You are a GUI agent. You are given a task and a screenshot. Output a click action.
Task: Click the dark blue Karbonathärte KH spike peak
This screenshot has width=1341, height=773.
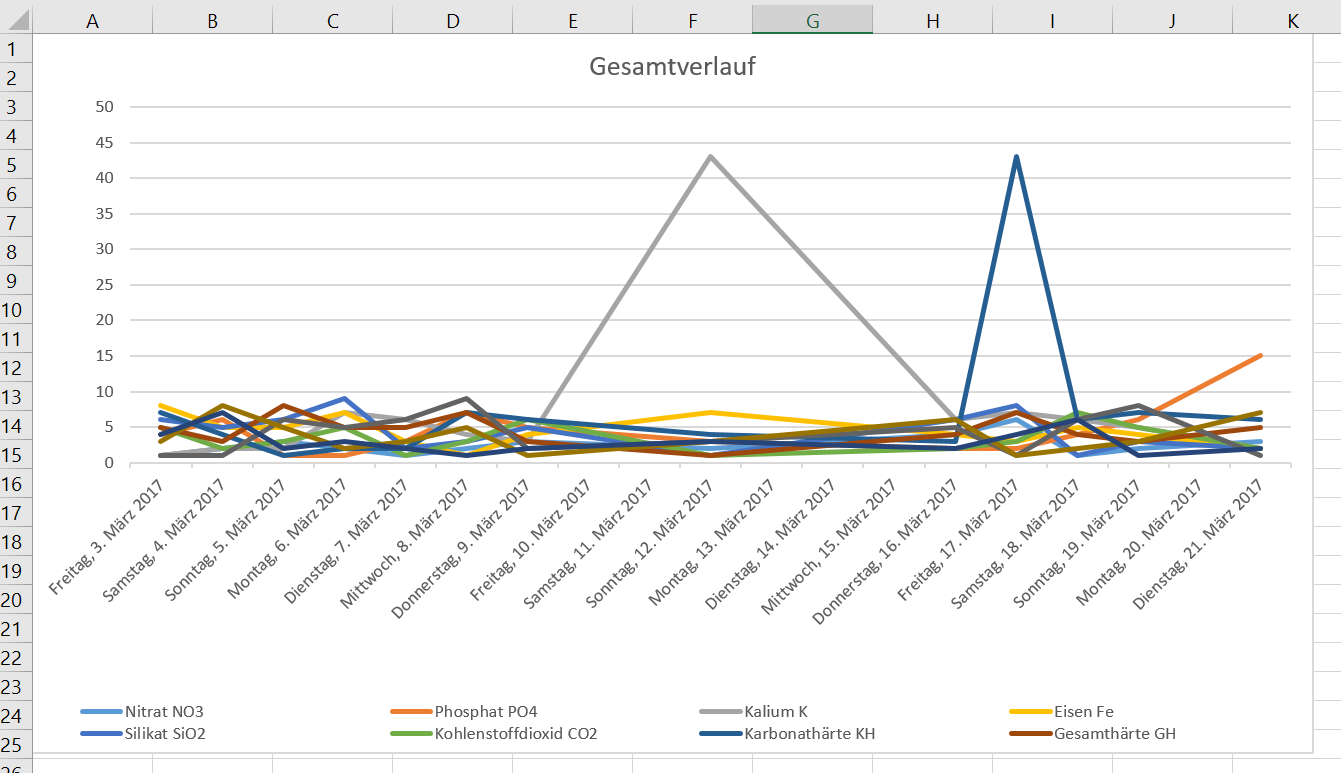pos(1016,156)
